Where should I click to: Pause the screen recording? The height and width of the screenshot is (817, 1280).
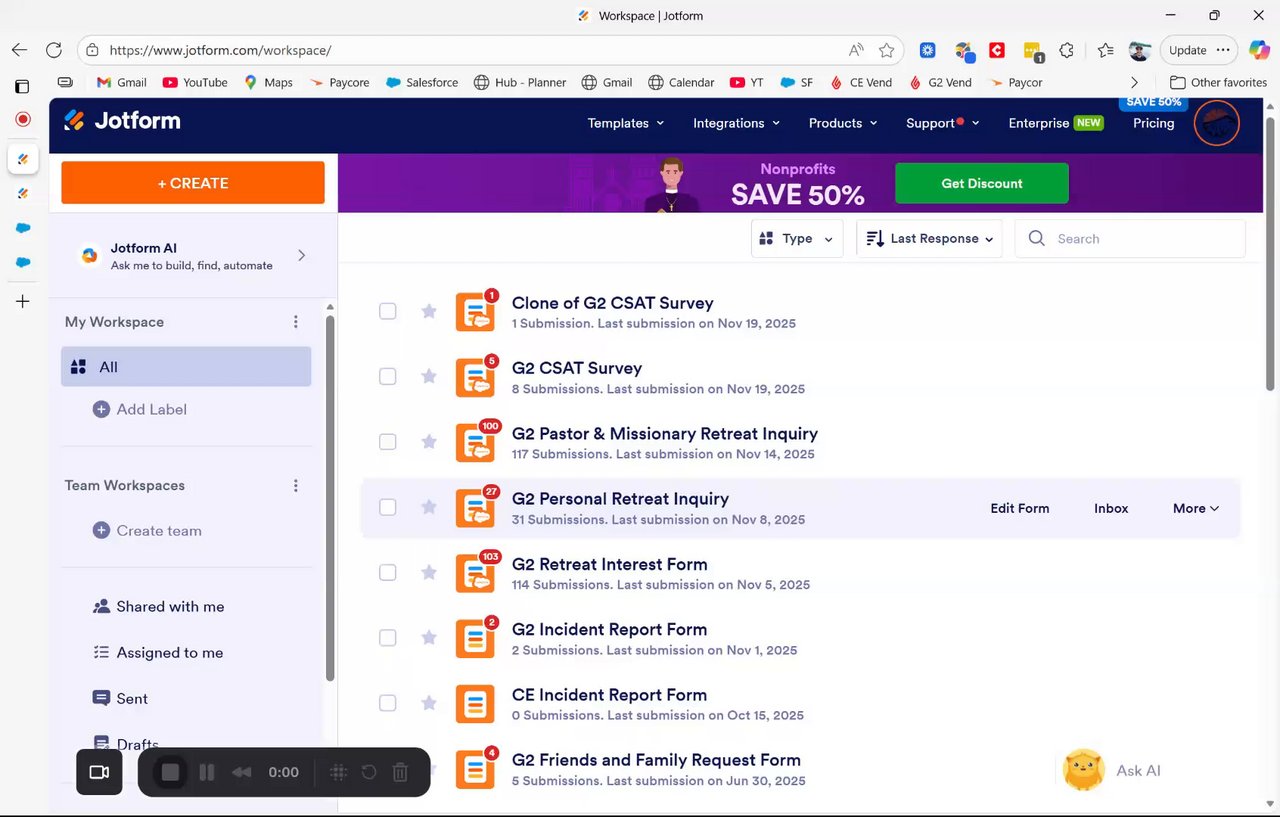(x=207, y=772)
